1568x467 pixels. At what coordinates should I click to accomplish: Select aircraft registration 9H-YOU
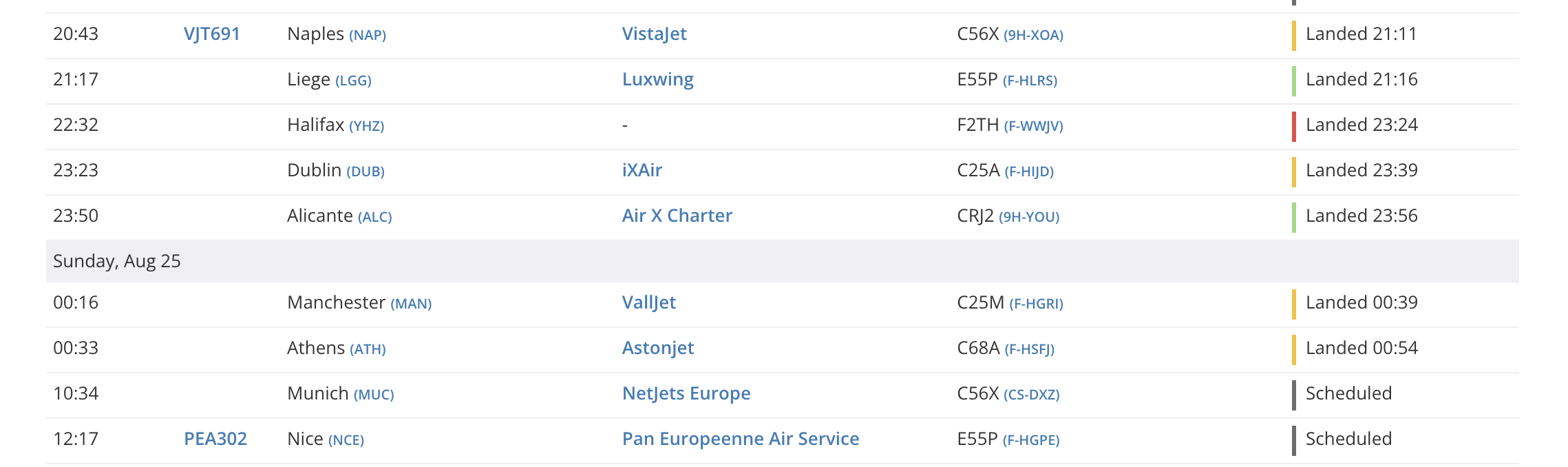pyautogui.click(x=1029, y=218)
